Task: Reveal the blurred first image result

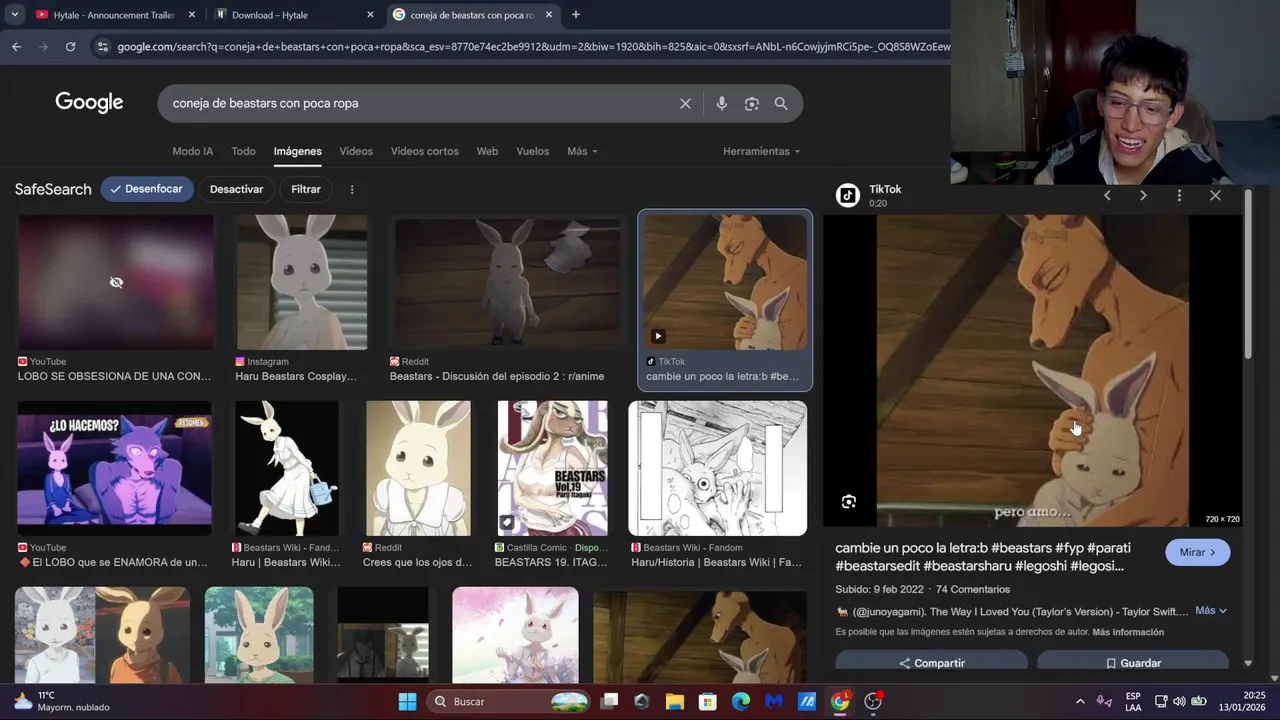Action: (116, 282)
